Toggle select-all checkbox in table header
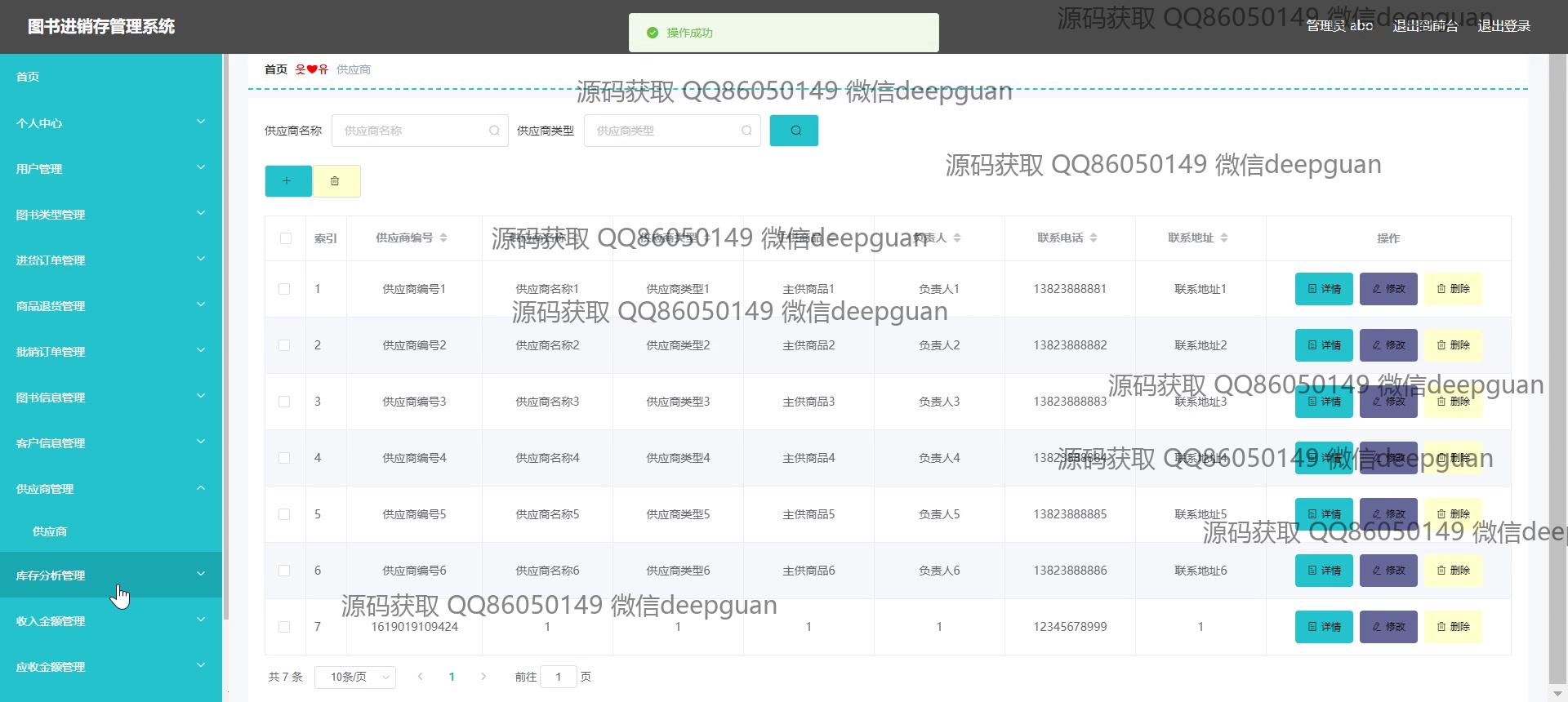 tap(285, 238)
